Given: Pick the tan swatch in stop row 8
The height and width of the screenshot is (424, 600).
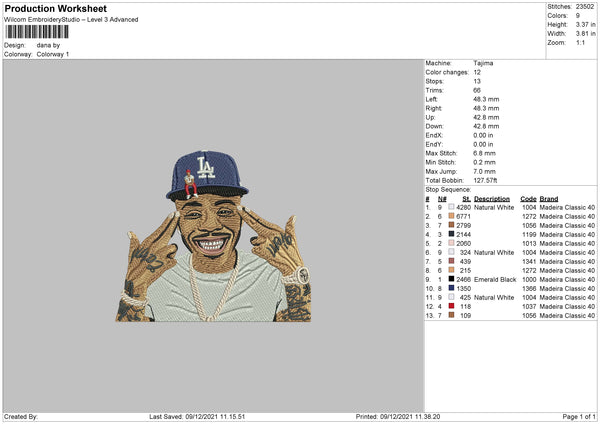Looking at the screenshot, I should pos(451,270).
